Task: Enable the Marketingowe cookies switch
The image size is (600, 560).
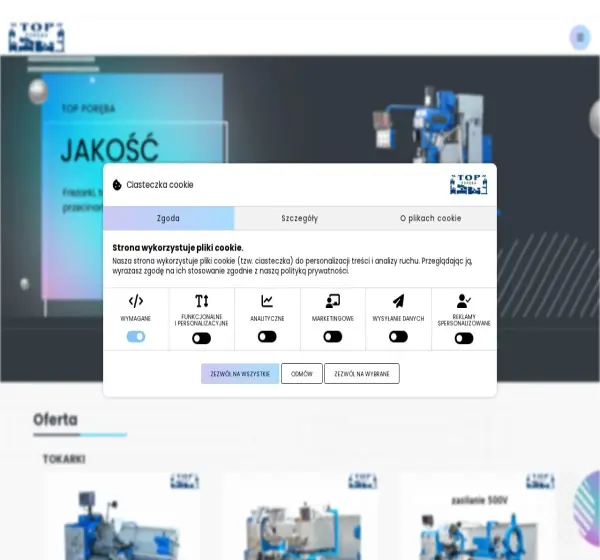Action: tap(333, 337)
